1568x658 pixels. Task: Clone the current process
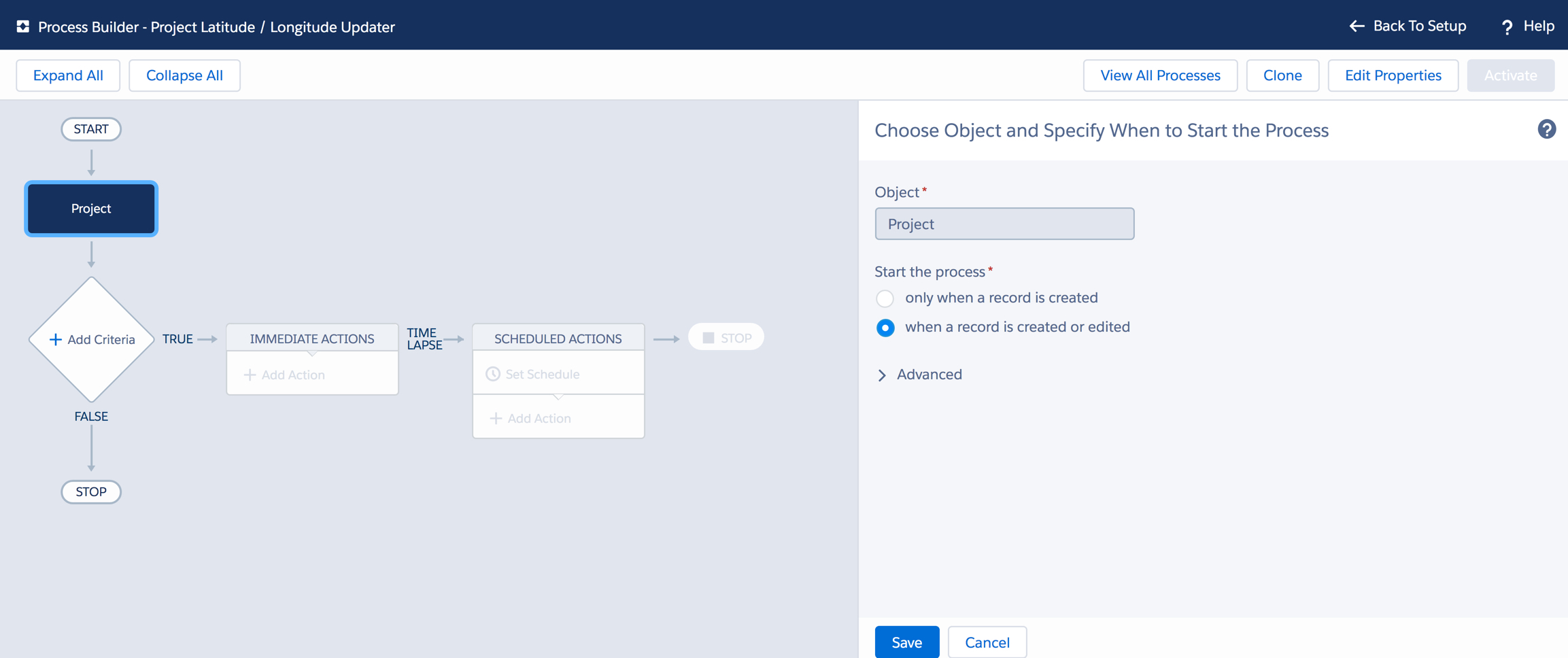1282,75
